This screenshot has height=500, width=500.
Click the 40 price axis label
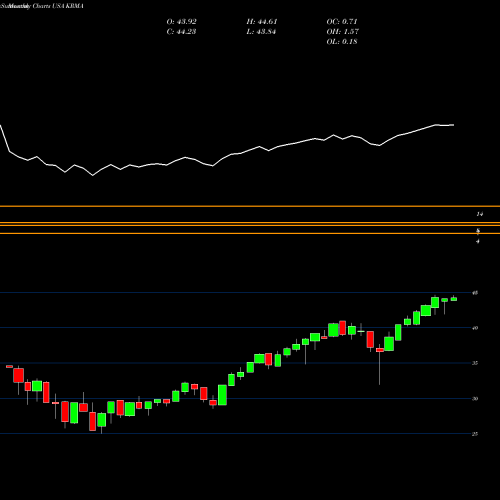475,328
